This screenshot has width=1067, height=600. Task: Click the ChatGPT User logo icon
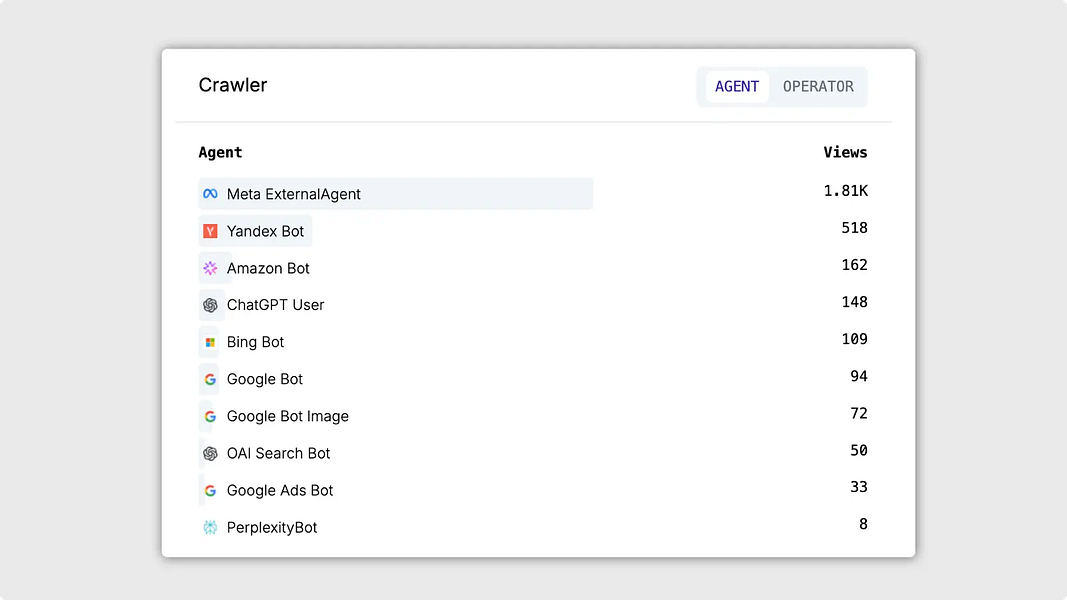[210, 305]
